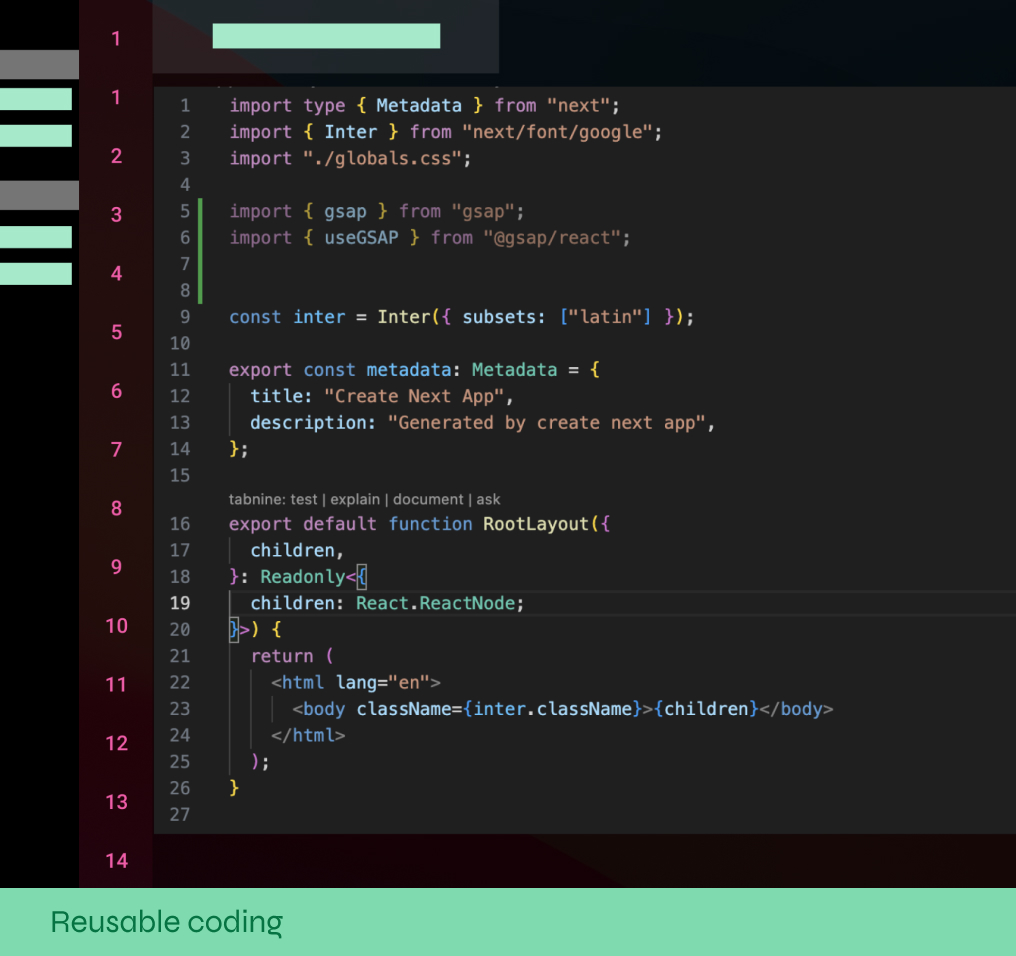Click the gray bar beside sidebar number 3
The height and width of the screenshot is (956, 1016).
coord(39,195)
